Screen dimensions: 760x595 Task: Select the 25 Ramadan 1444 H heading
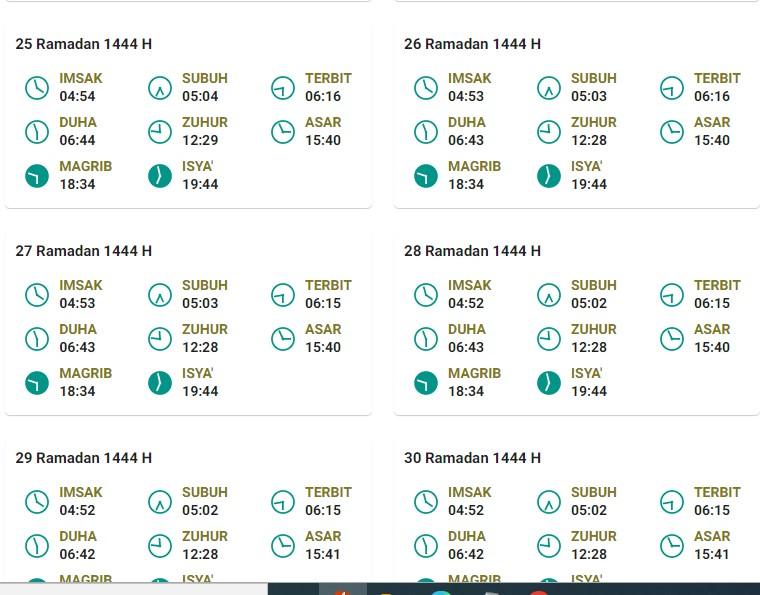pyautogui.click(x=84, y=44)
